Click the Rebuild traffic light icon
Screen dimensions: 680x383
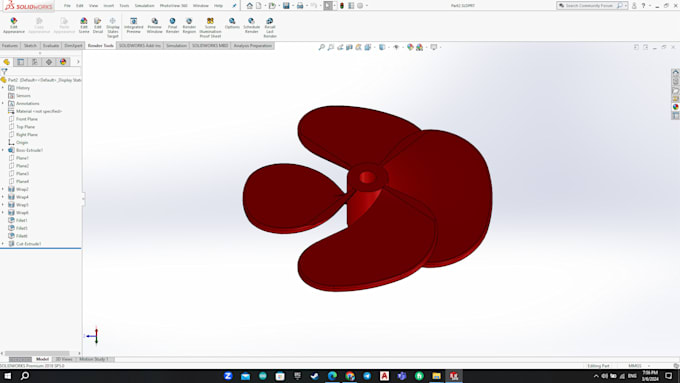[x=342, y=6]
